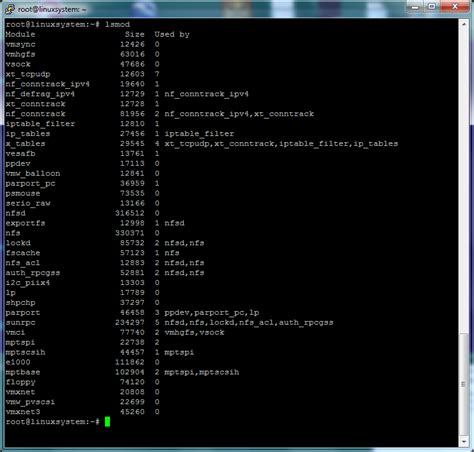The image size is (474, 452).
Task: Select module name 'vesafb'
Action: coord(20,154)
